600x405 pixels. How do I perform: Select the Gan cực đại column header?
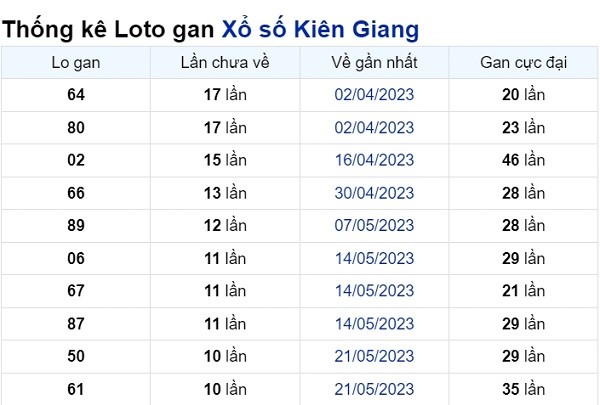click(x=523, y=63)
